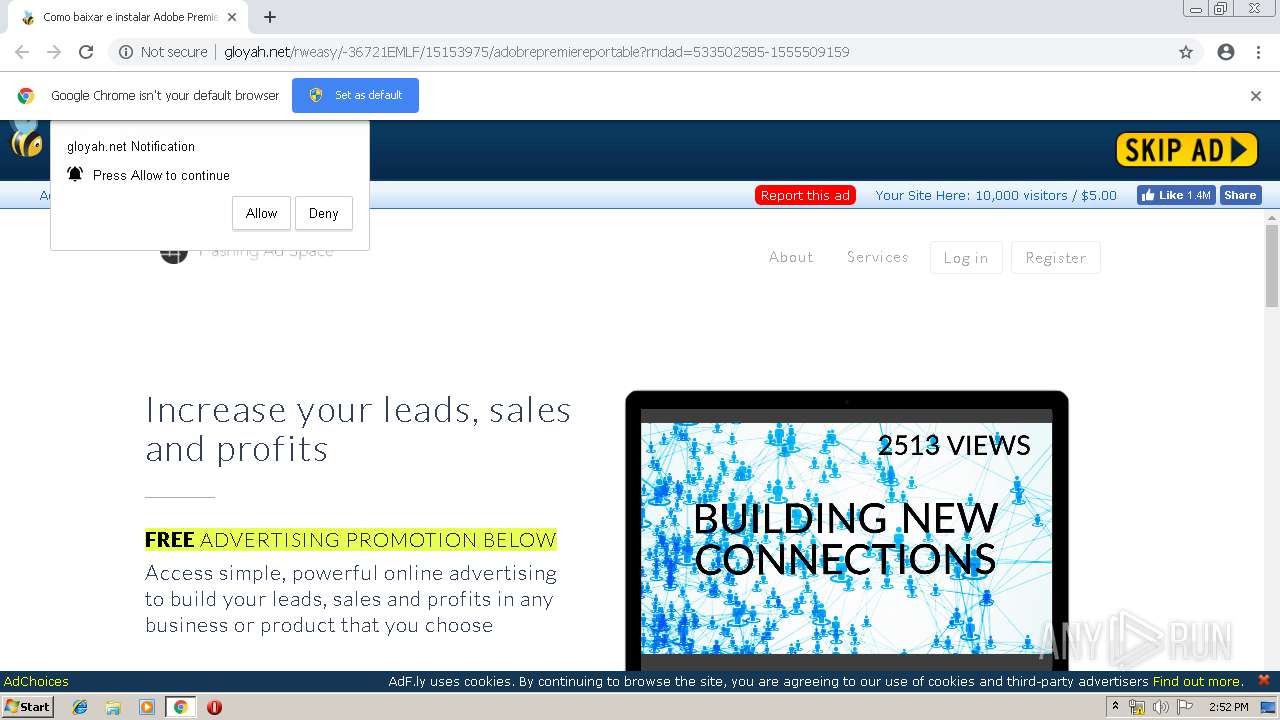Open Chrome's three-dot menu
The image size is (1280, 720).
point(1258,52)
